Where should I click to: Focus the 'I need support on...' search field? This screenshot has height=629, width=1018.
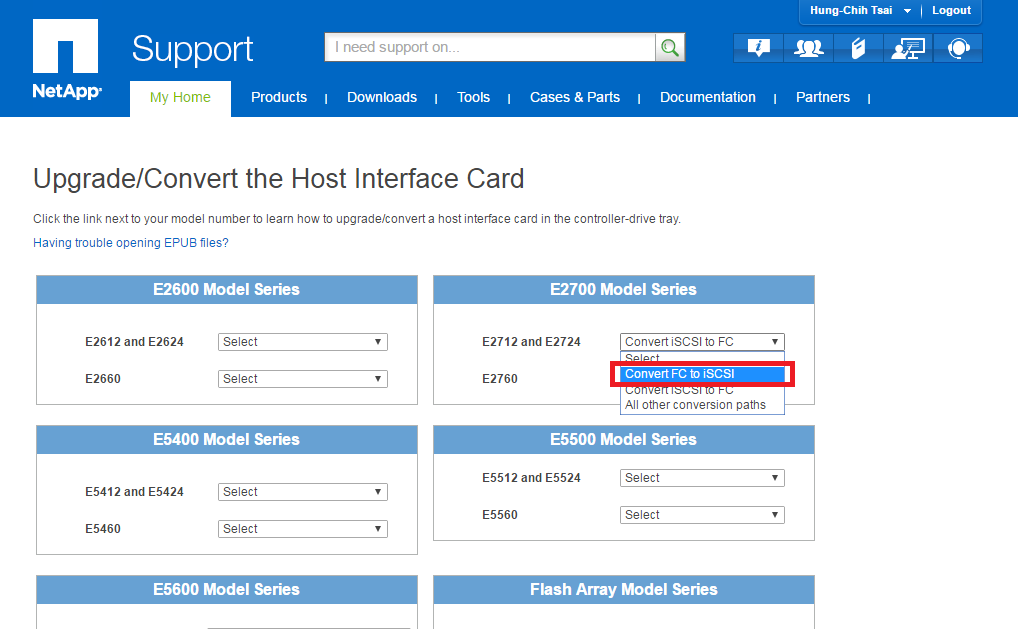pyautogui.click(x=490, y=47)
